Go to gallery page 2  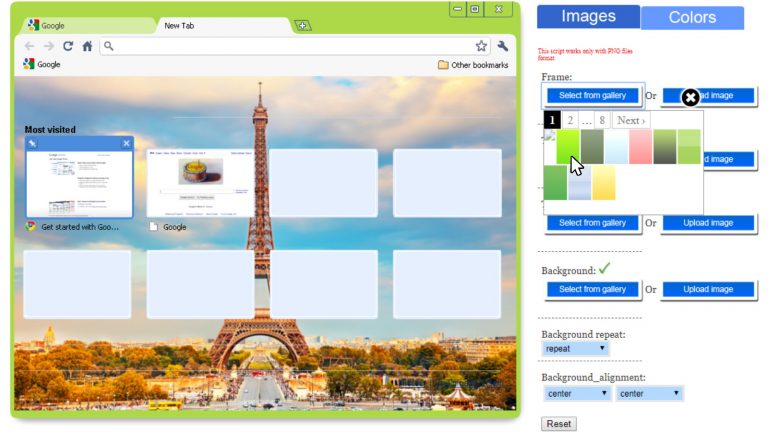pyautogui.click(x=570, y=121)
